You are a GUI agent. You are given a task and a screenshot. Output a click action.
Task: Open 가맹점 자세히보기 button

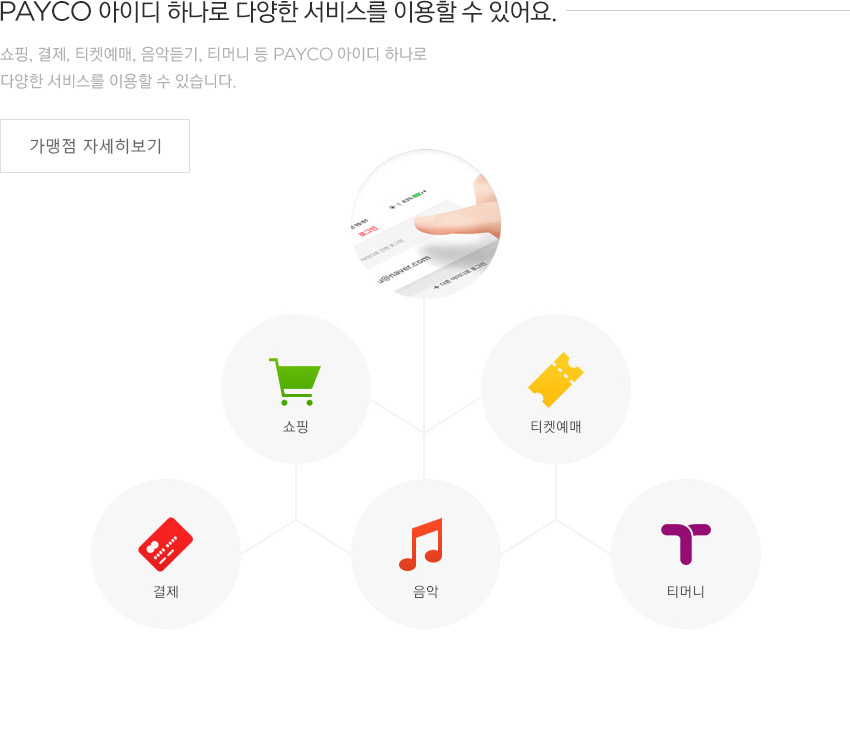click(x=95, y=146)
